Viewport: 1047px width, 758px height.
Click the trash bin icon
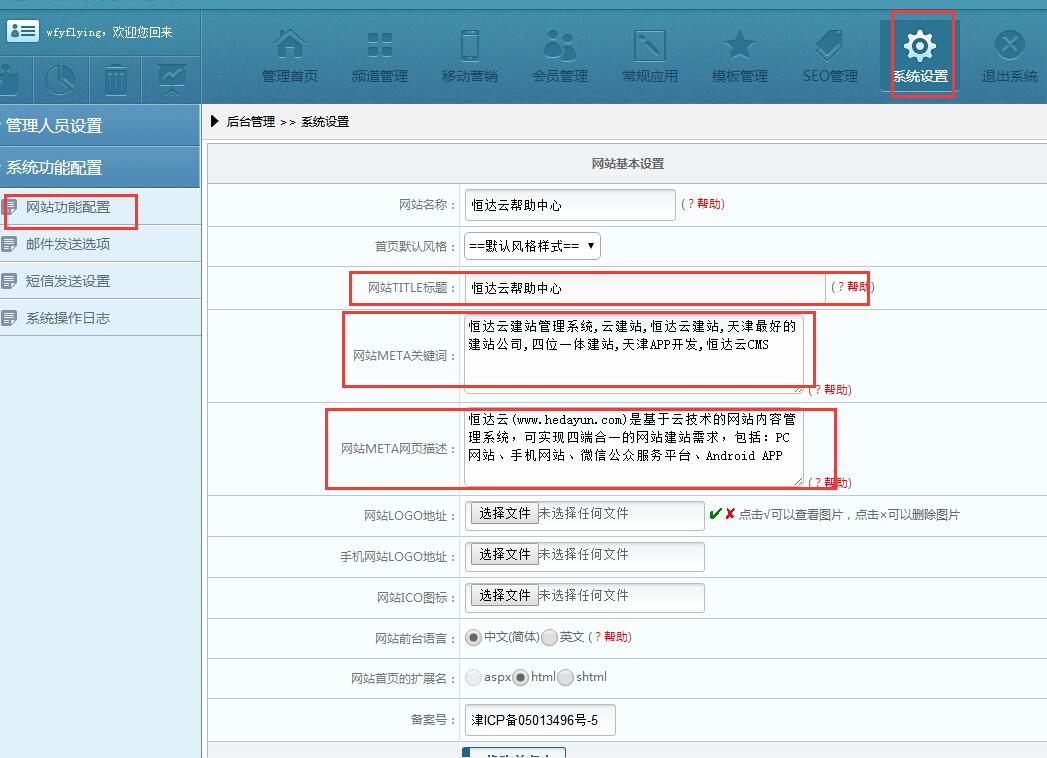pos(116,79)
